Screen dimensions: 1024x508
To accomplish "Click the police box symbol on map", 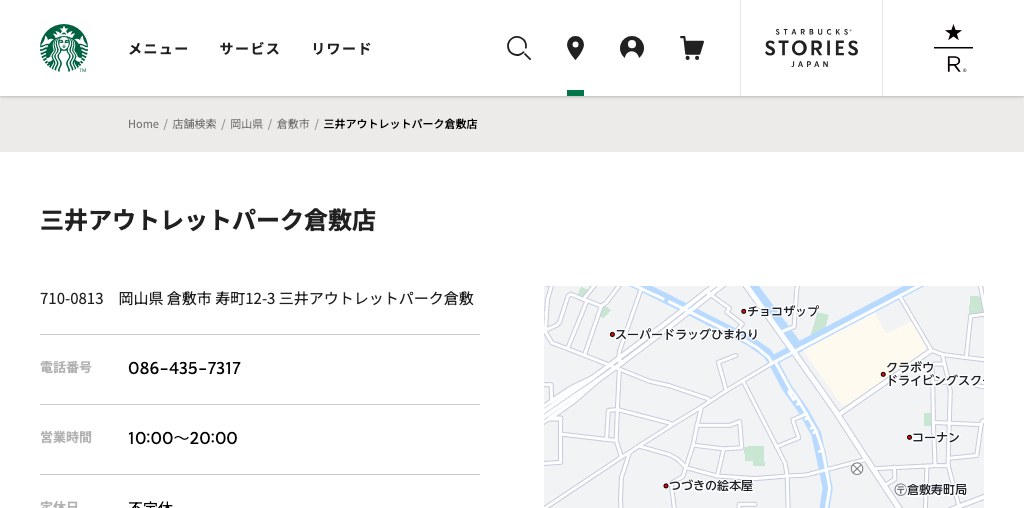I will coord(857,468).
